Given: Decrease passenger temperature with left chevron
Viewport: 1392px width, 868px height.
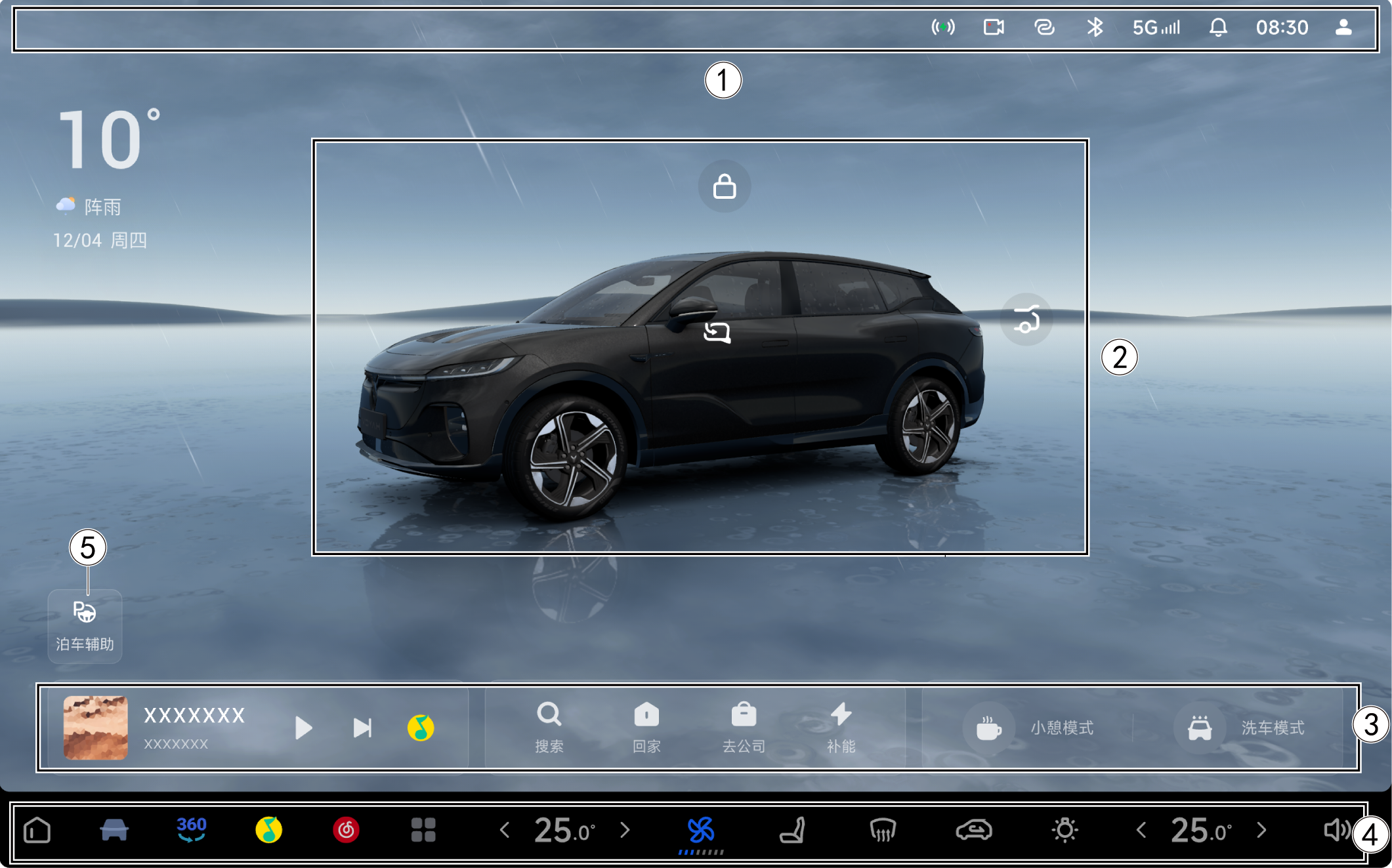Looking at the screenshot, I should (1141, 831).
